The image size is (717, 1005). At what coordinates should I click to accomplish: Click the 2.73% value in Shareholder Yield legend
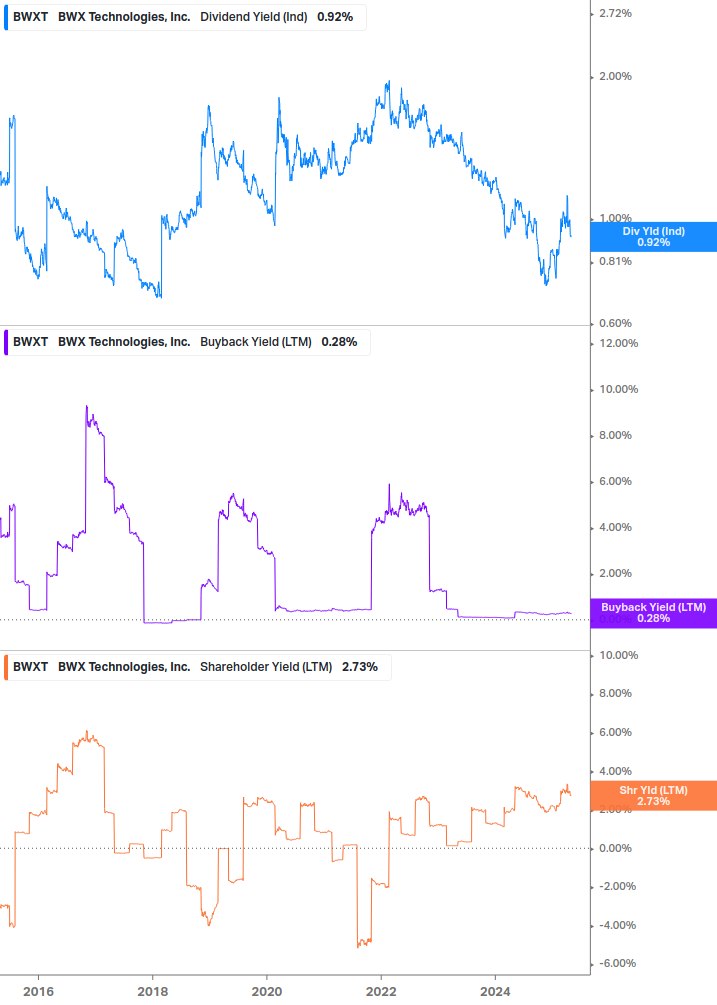pos(359,667)
